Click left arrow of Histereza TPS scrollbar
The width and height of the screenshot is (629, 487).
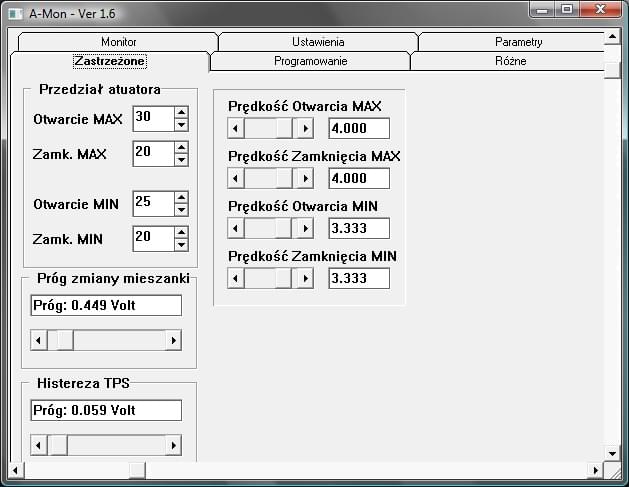click(39, 444)
